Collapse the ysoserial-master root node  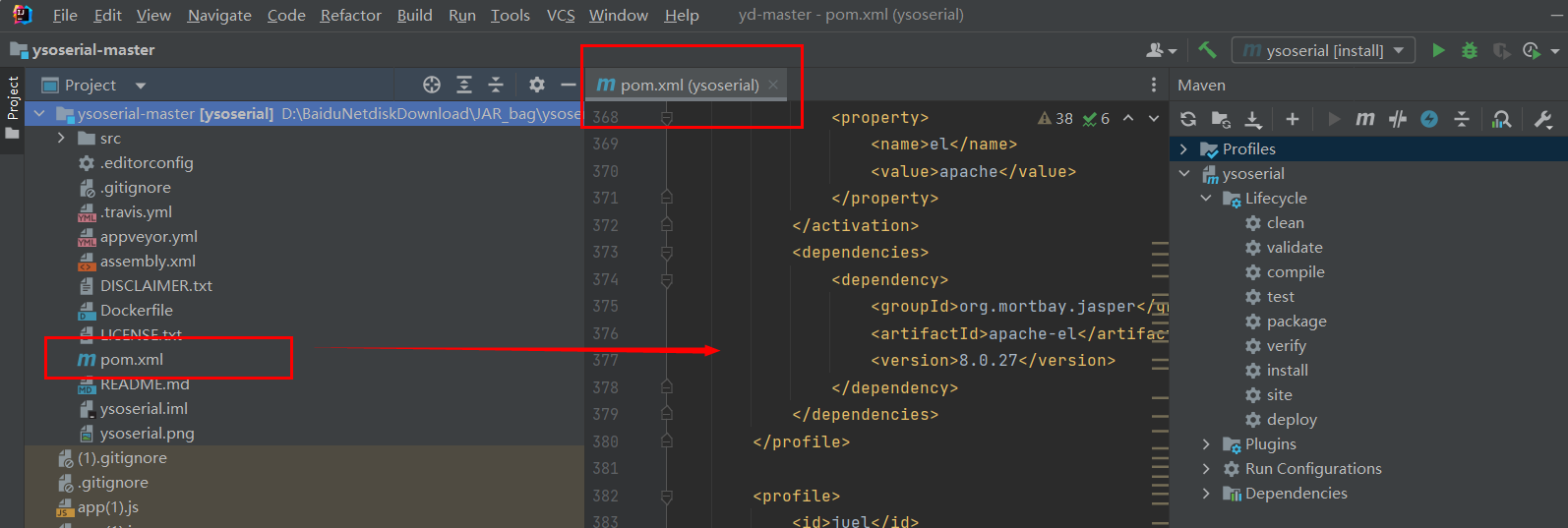39,114
